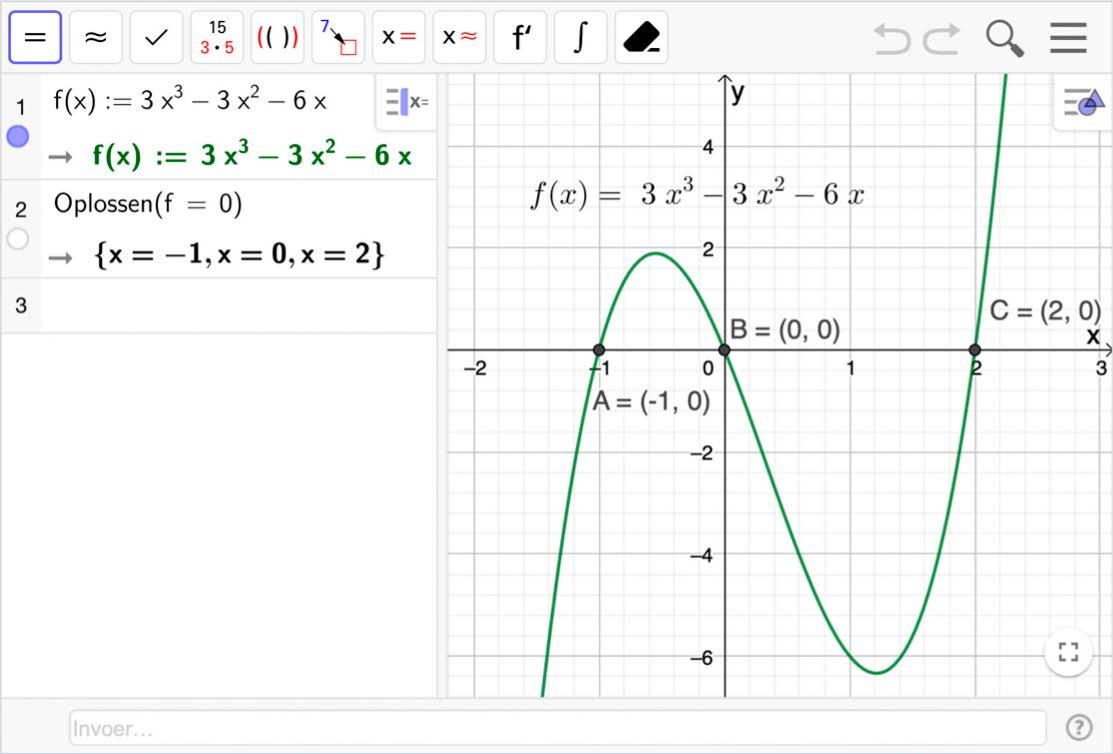Select point A at (-1, 0)
1113x754 pixels.
599,349
